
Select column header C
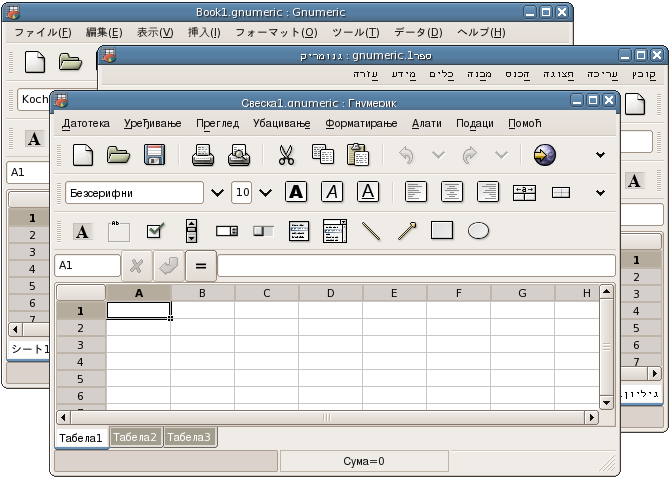pos(267,293)
